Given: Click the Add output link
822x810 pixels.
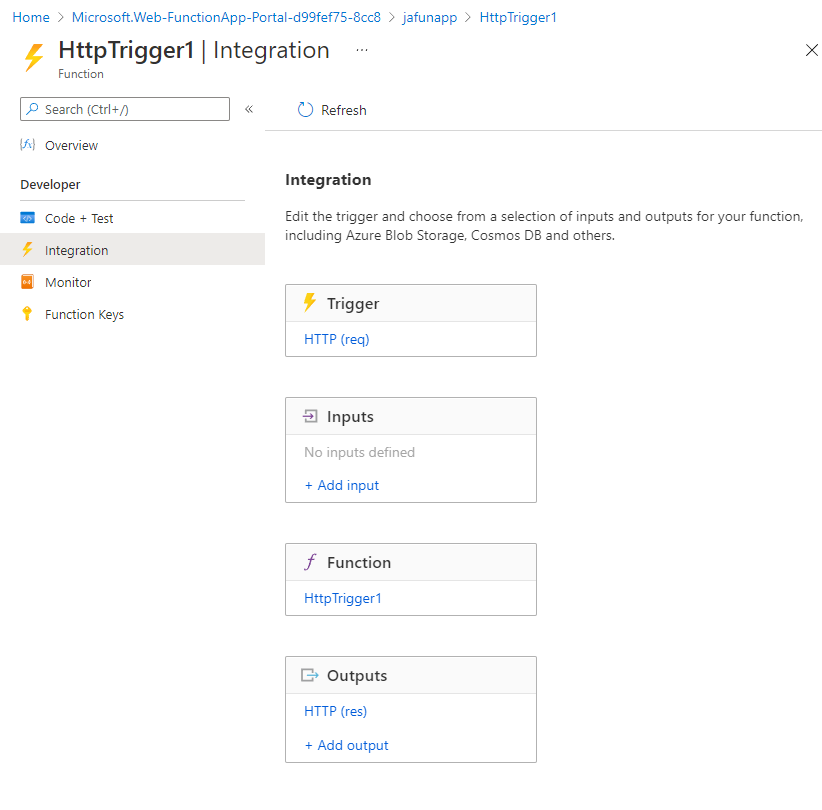Looking at the screenshot, I should [346, 745].
